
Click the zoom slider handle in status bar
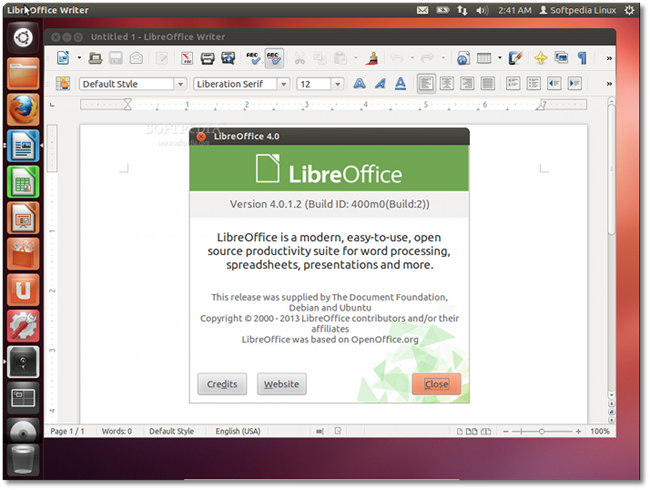[x=541, y=432]
